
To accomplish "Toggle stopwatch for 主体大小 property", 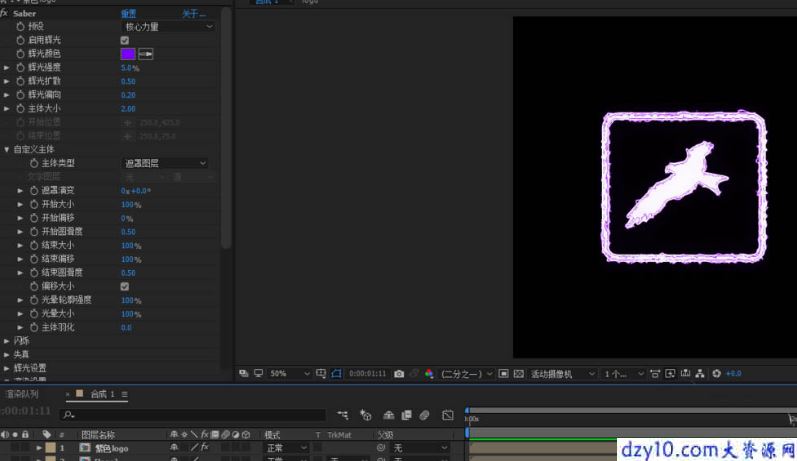I will (20, 109).
